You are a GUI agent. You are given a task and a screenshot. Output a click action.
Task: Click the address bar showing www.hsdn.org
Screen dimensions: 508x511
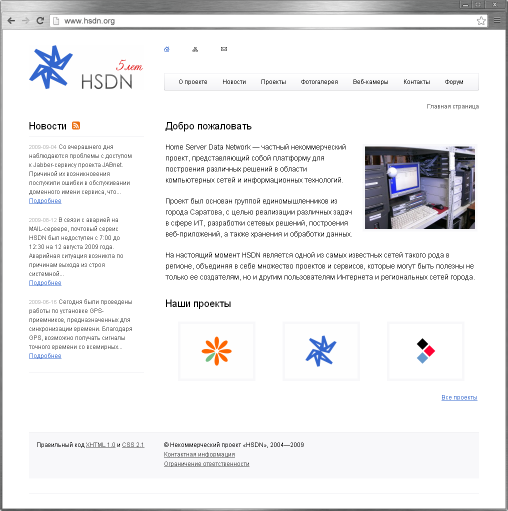point(263,21)
